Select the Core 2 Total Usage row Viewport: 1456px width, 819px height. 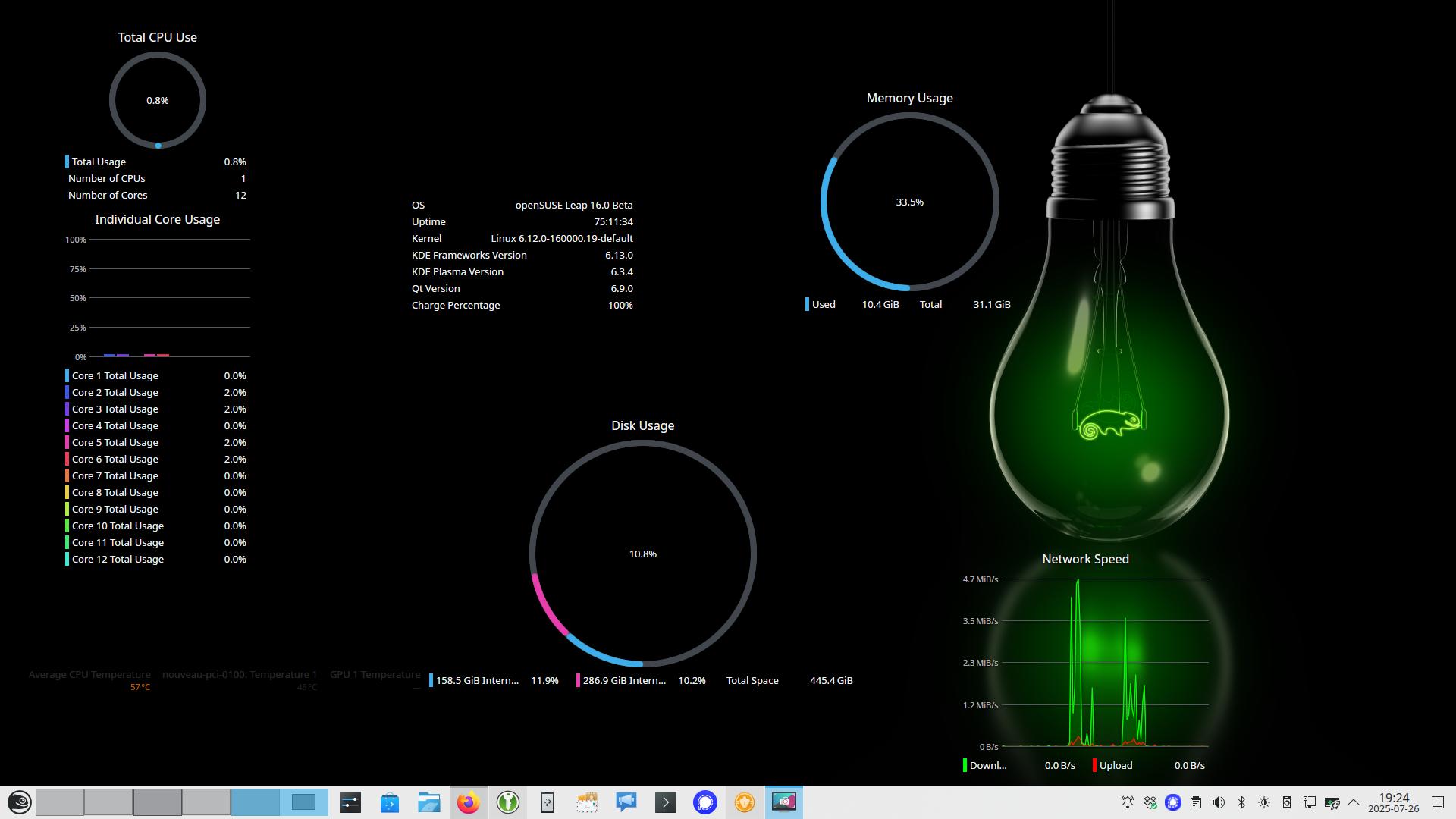click(156, 392)
